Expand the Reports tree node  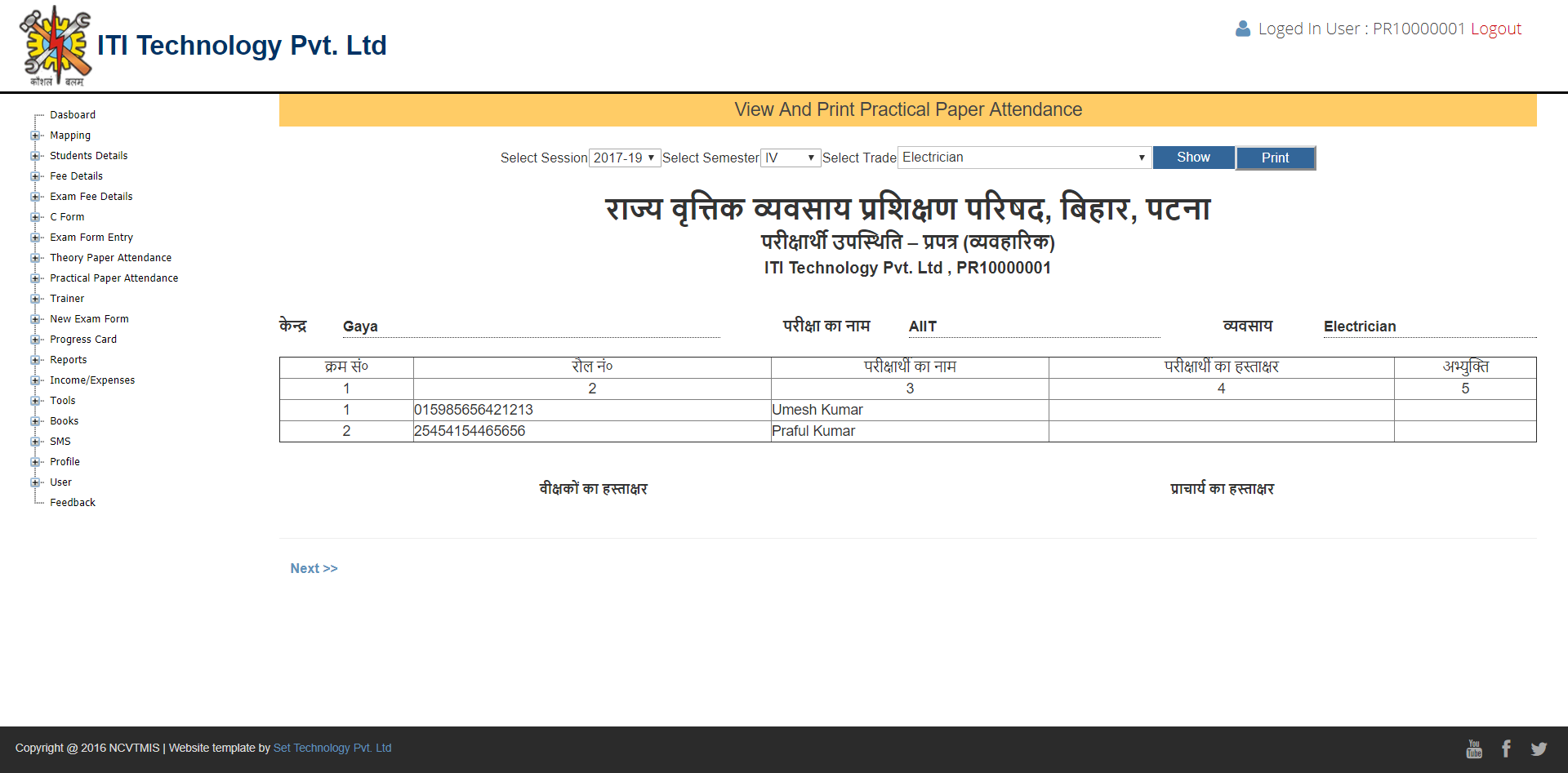(35, 360)
